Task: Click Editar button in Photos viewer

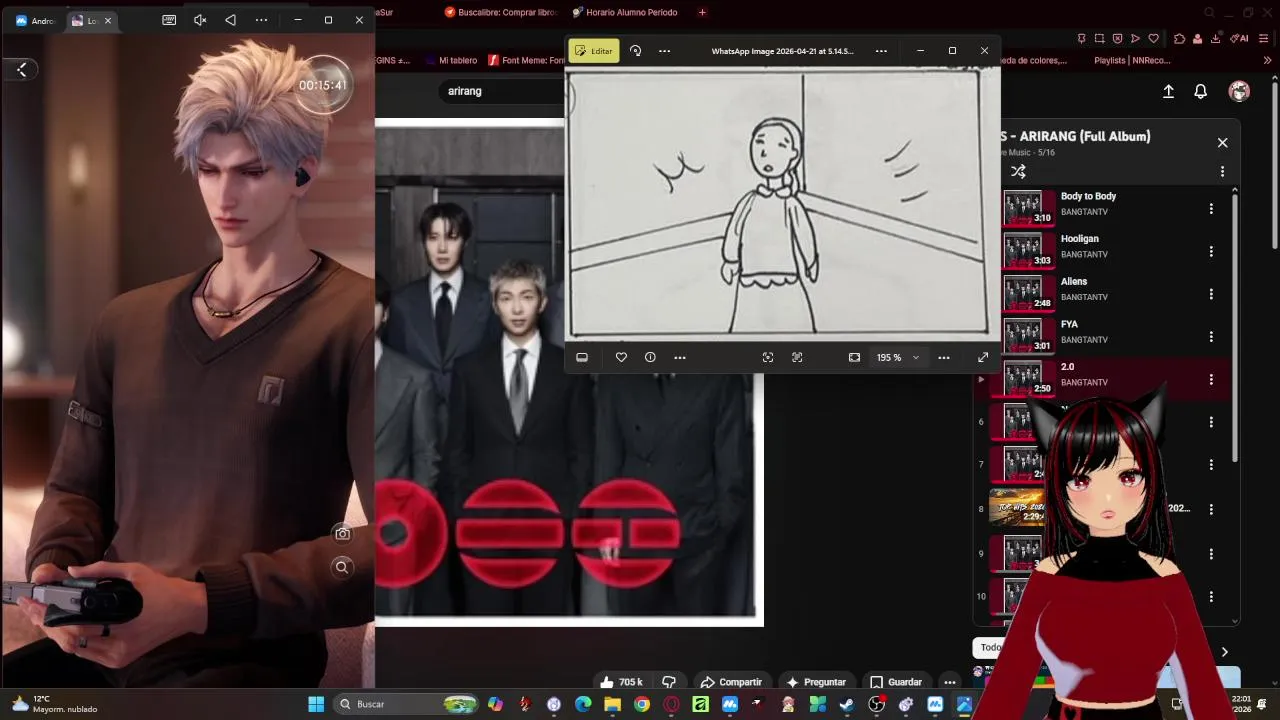Action: (594, 51)
